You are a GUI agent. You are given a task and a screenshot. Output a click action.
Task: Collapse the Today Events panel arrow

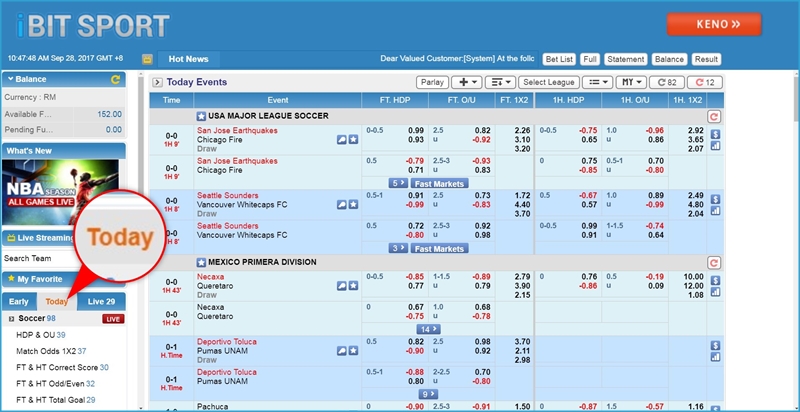click(157, 82)
